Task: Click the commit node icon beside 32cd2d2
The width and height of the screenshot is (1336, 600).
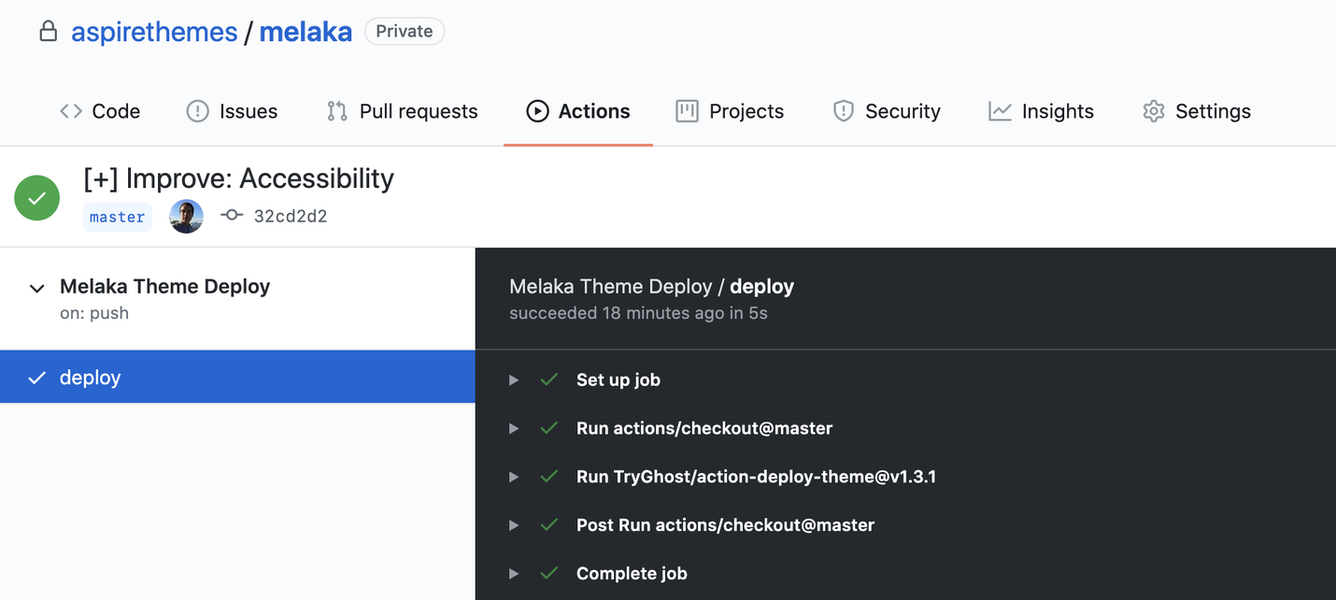Action: coord(232,215)
